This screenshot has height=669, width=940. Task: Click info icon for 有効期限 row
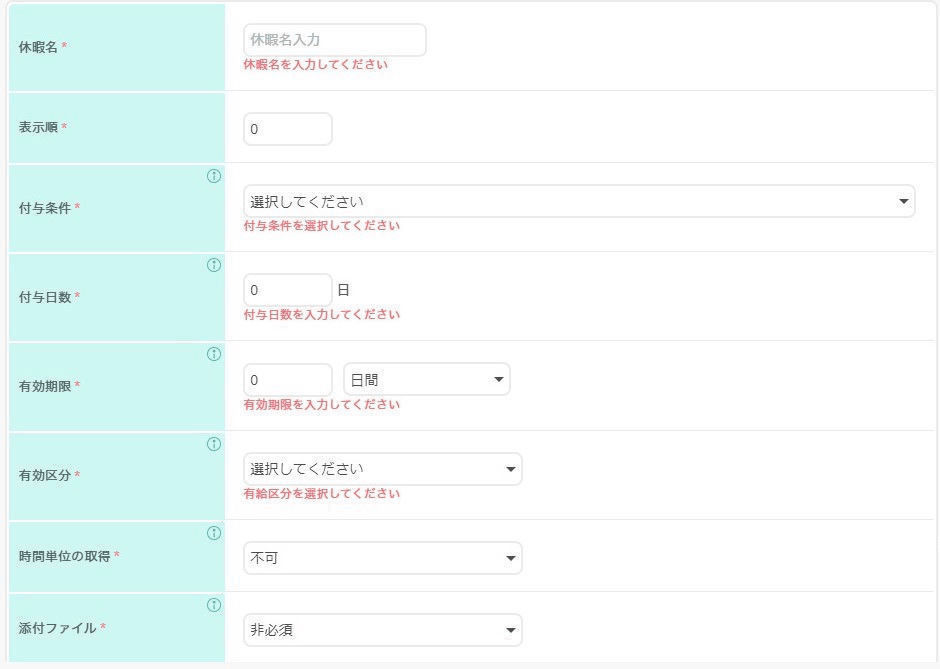click(213, 354)
